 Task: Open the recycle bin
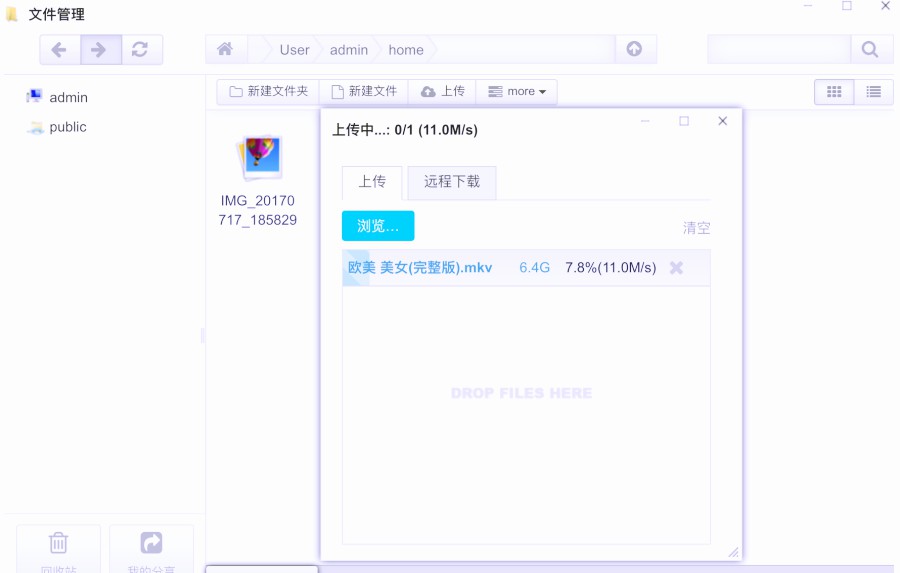[59, 548]
